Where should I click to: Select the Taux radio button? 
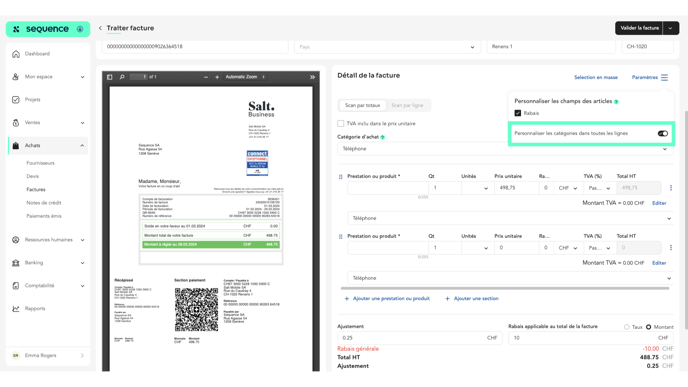(x=627, y=327)
